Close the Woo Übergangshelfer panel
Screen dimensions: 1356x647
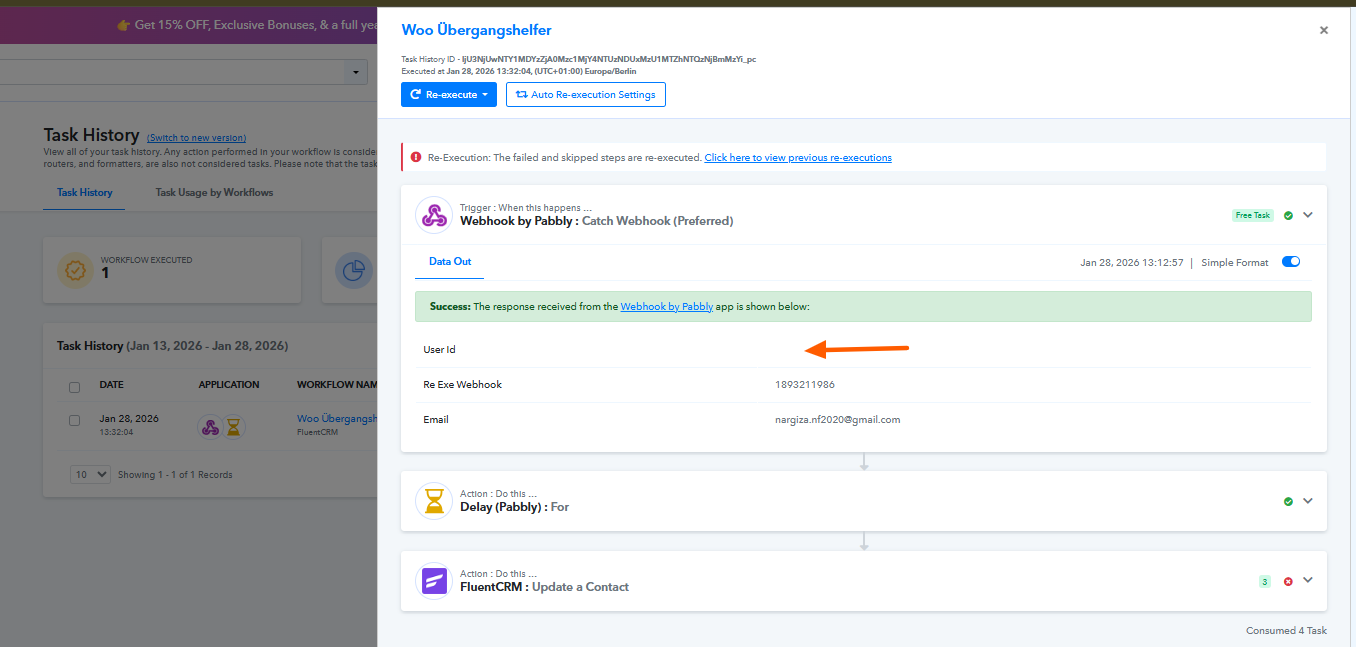click(1324, 31)
